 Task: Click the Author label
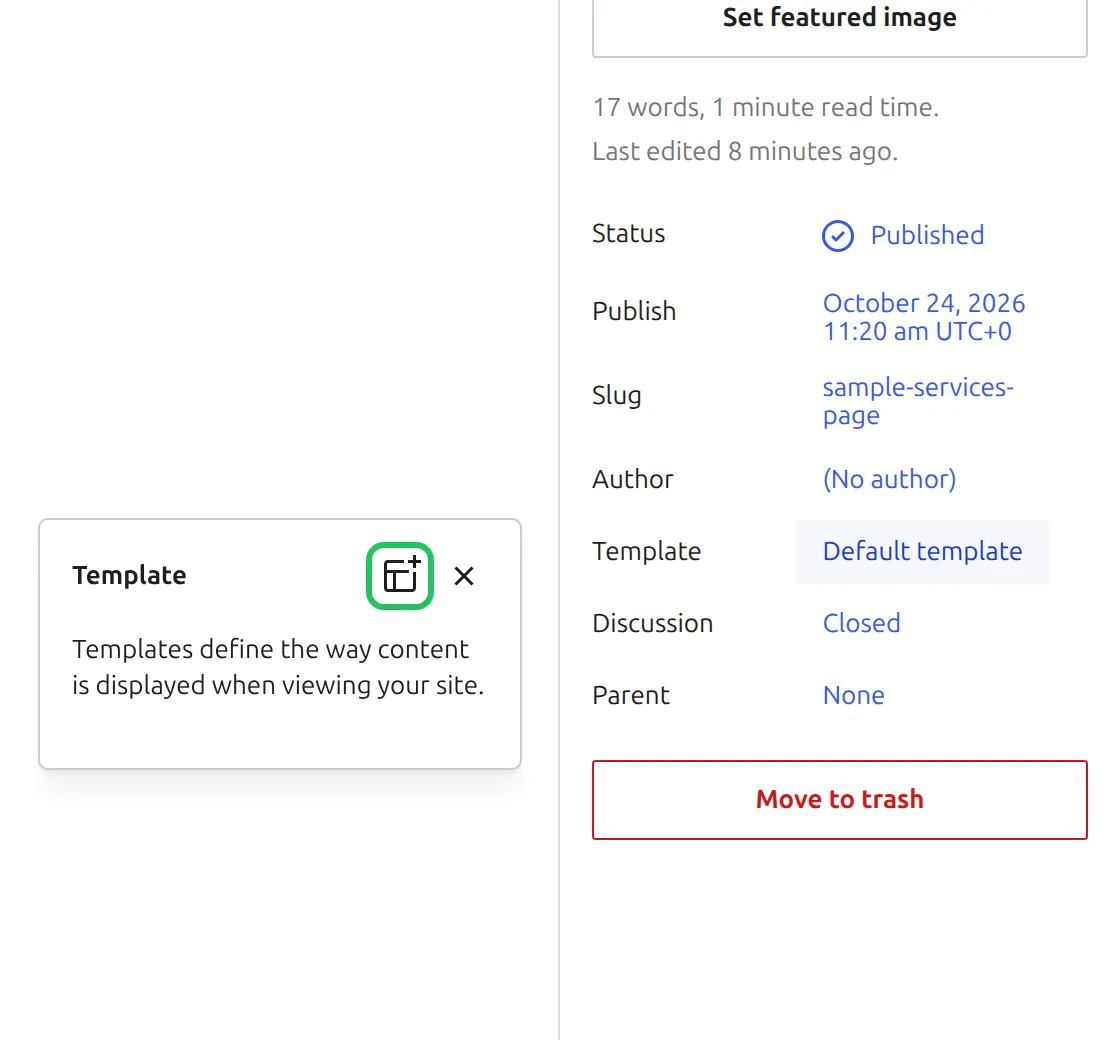[x=633, y=479]
